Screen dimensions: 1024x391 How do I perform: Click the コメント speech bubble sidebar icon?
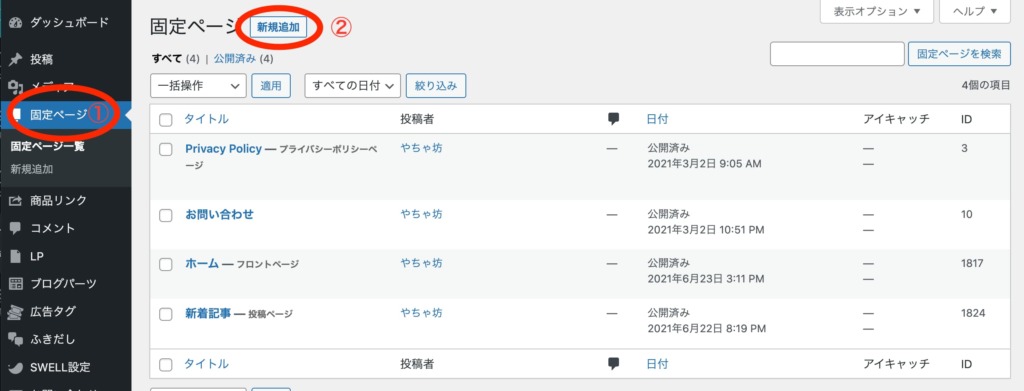(x=16, y=228)
